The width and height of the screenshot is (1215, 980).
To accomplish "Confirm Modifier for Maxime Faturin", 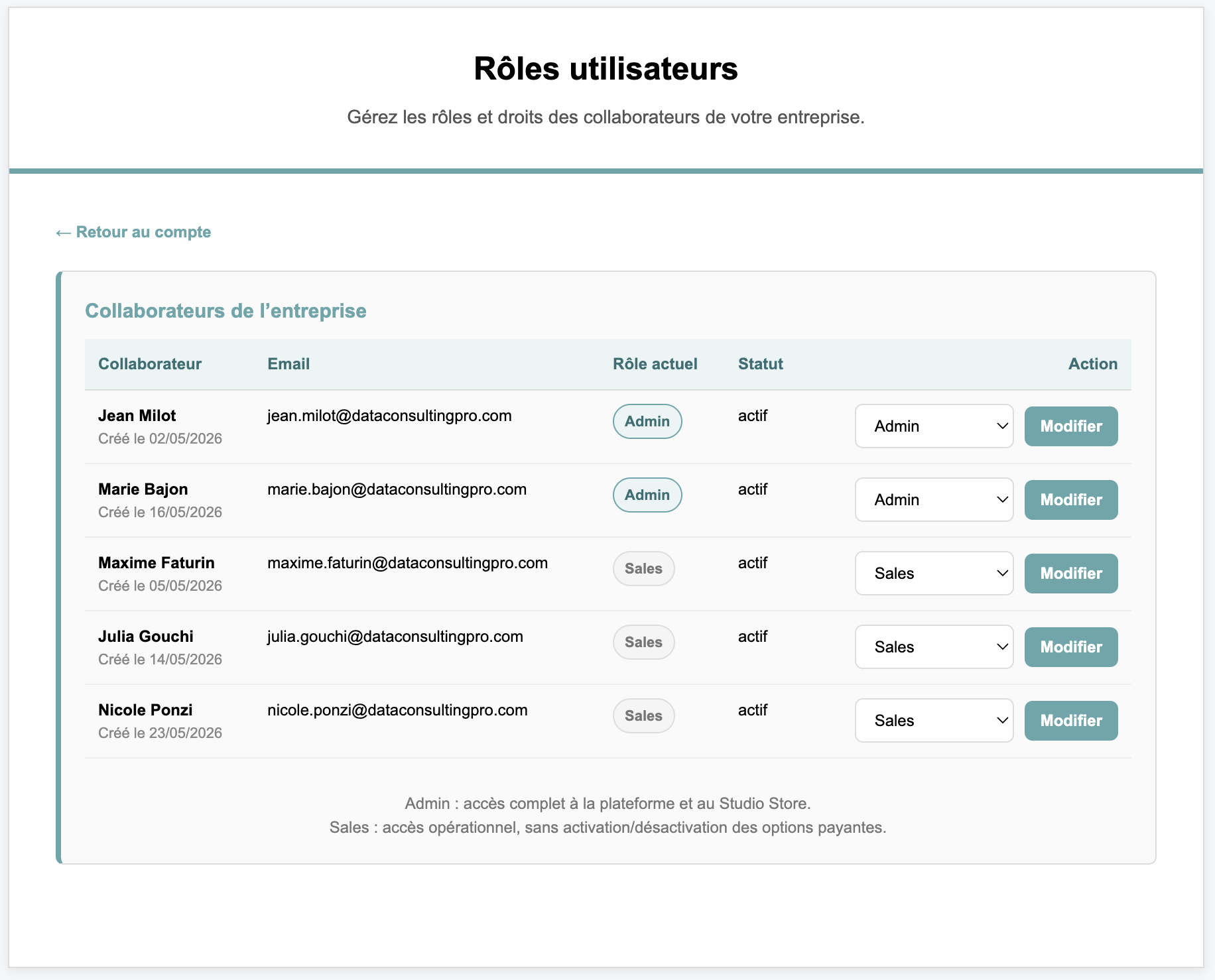I will click(1071, 574).
